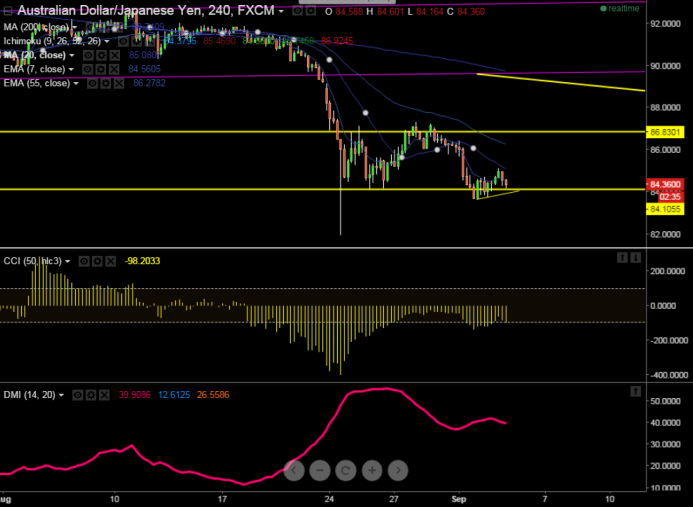Image resolution: width=693 pixels, height=507 pixels.
Task: Click the green realtime status indicator
Action: point(620,8)
